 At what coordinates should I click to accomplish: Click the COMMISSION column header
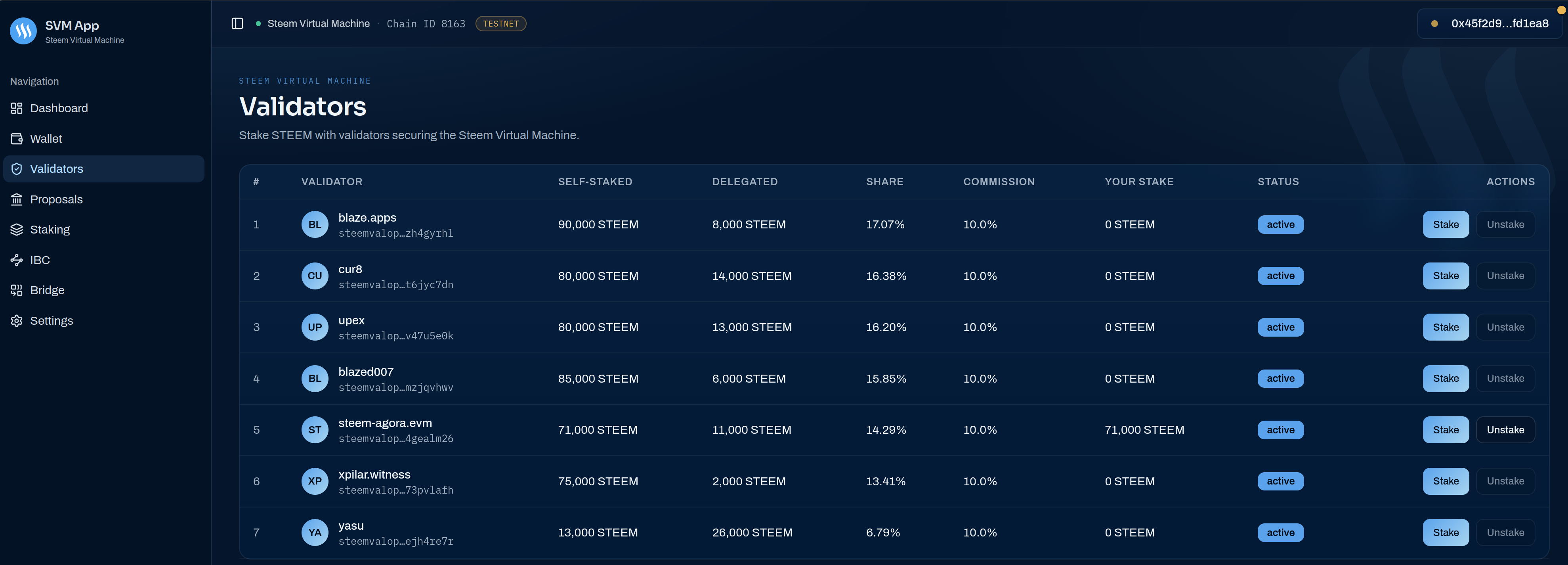click(998, 182)
